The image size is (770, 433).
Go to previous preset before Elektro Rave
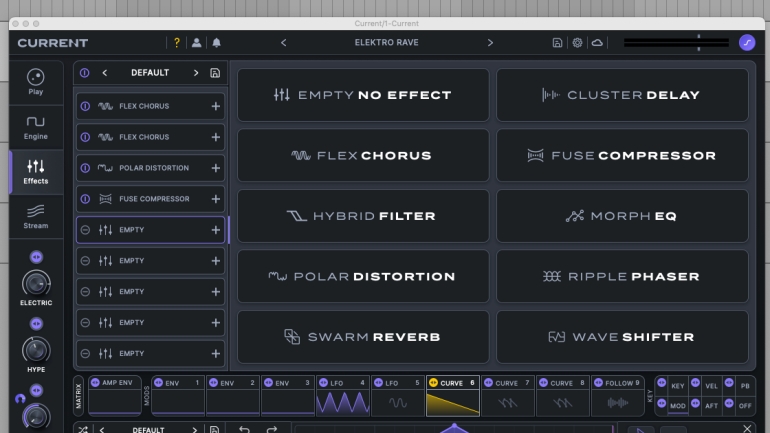(x=283, y=43)
